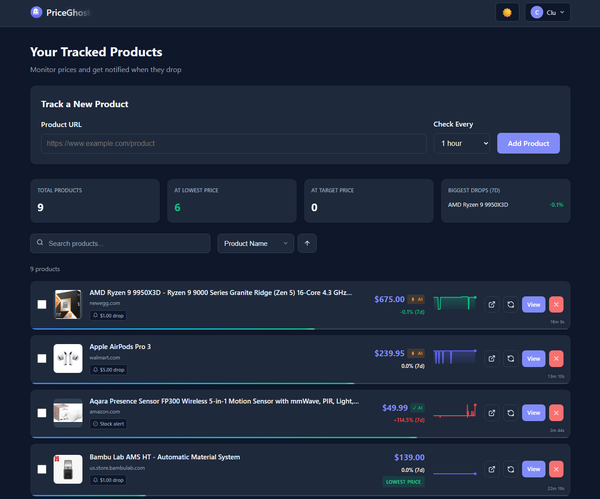The image size is (600, 499).
Task: Tick the Apple AirPods Pro 3 checkbox
Action: pyautogui.click(x=42, y=358)
